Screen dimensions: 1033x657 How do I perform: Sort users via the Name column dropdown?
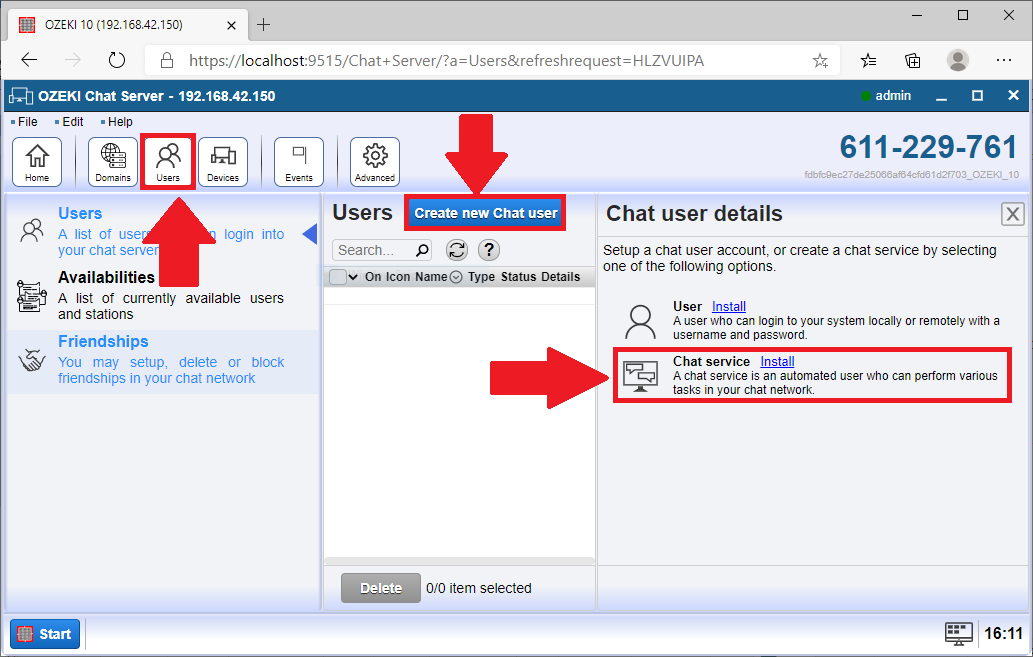[x=455, y=277]
